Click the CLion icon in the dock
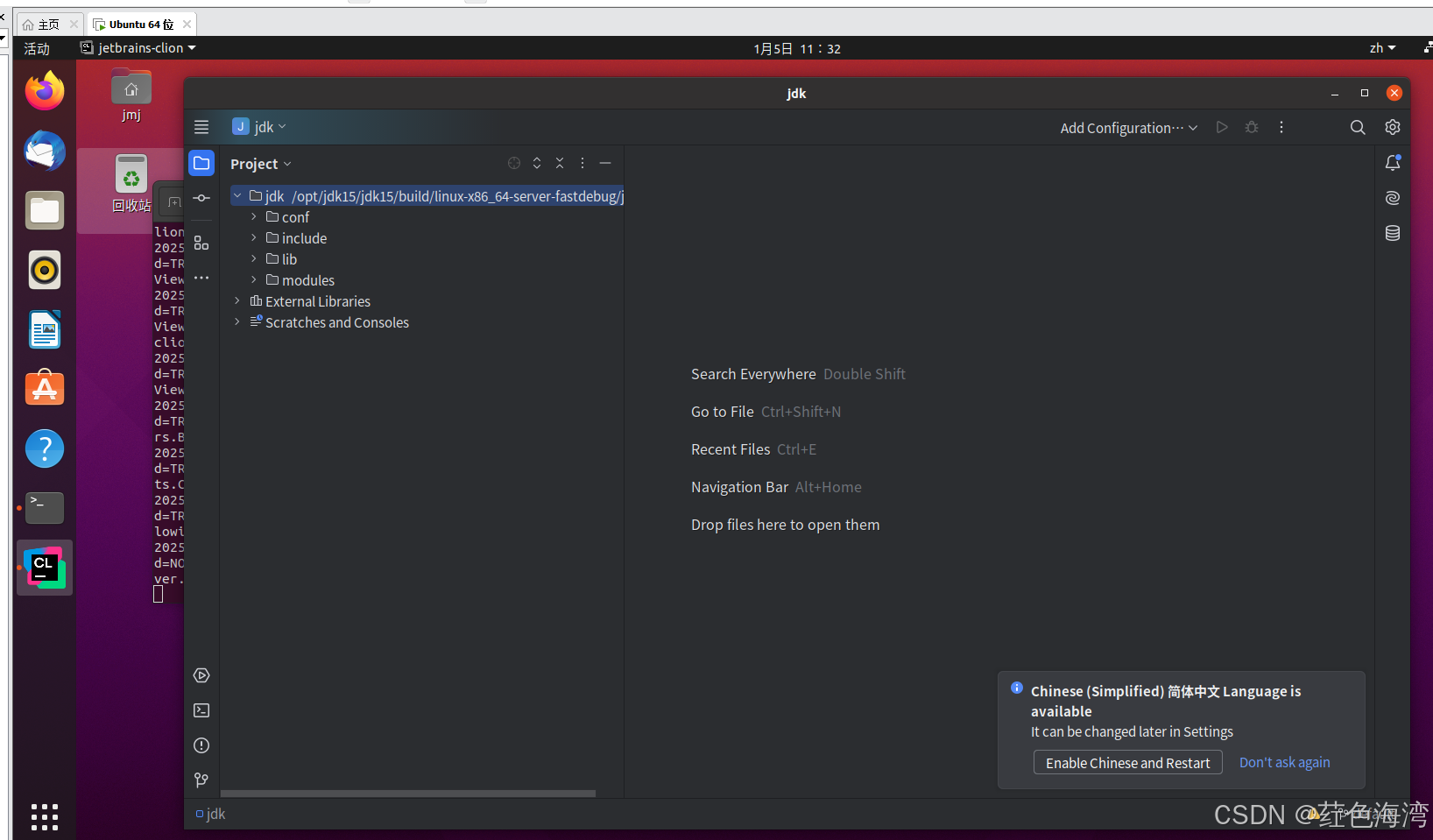Viewport: 1433px width, 840px height. click(45, 568)
